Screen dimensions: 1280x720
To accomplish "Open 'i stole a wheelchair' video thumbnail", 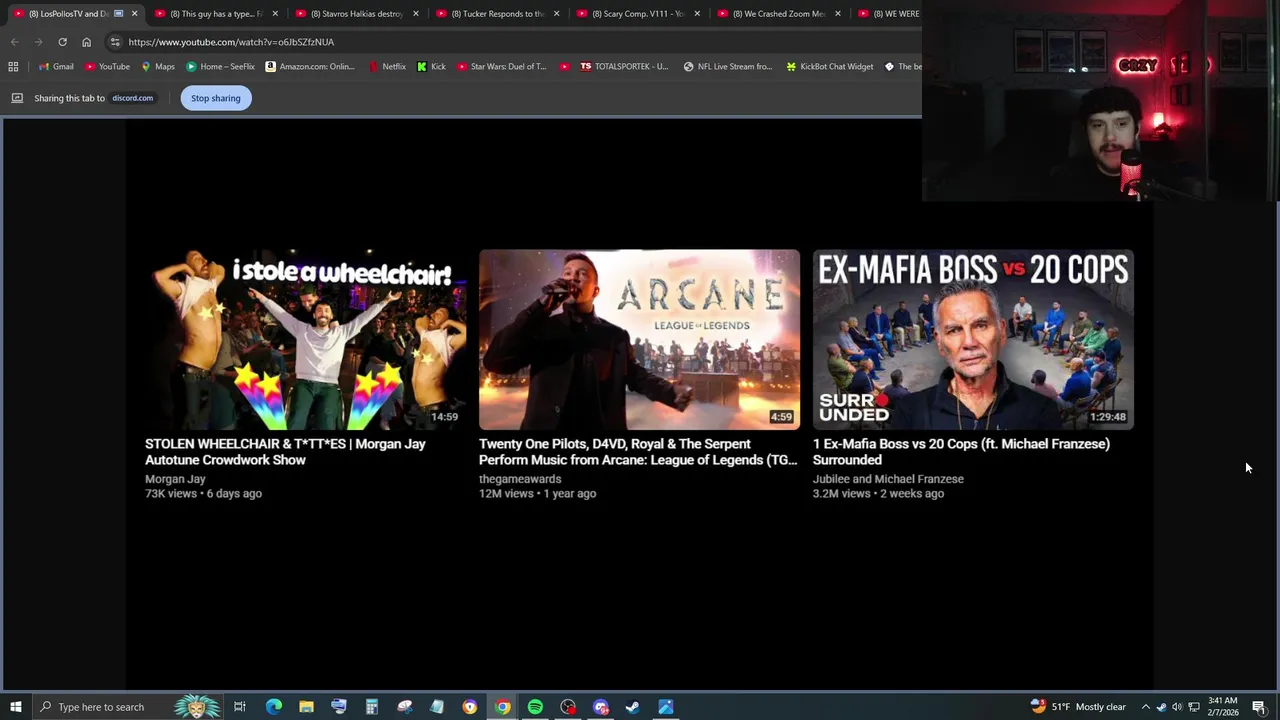I will 305,340.
